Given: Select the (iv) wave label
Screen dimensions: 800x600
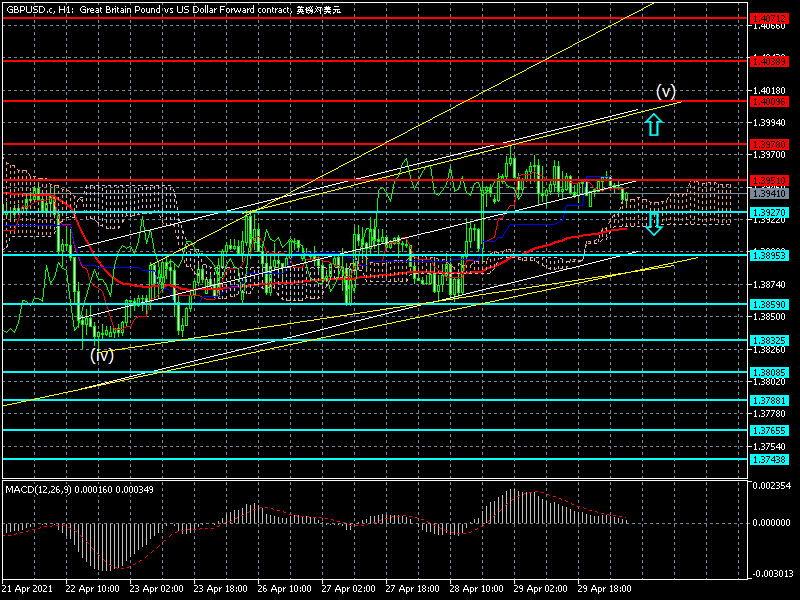Looking at the screenshot, I should click(102, 355).
